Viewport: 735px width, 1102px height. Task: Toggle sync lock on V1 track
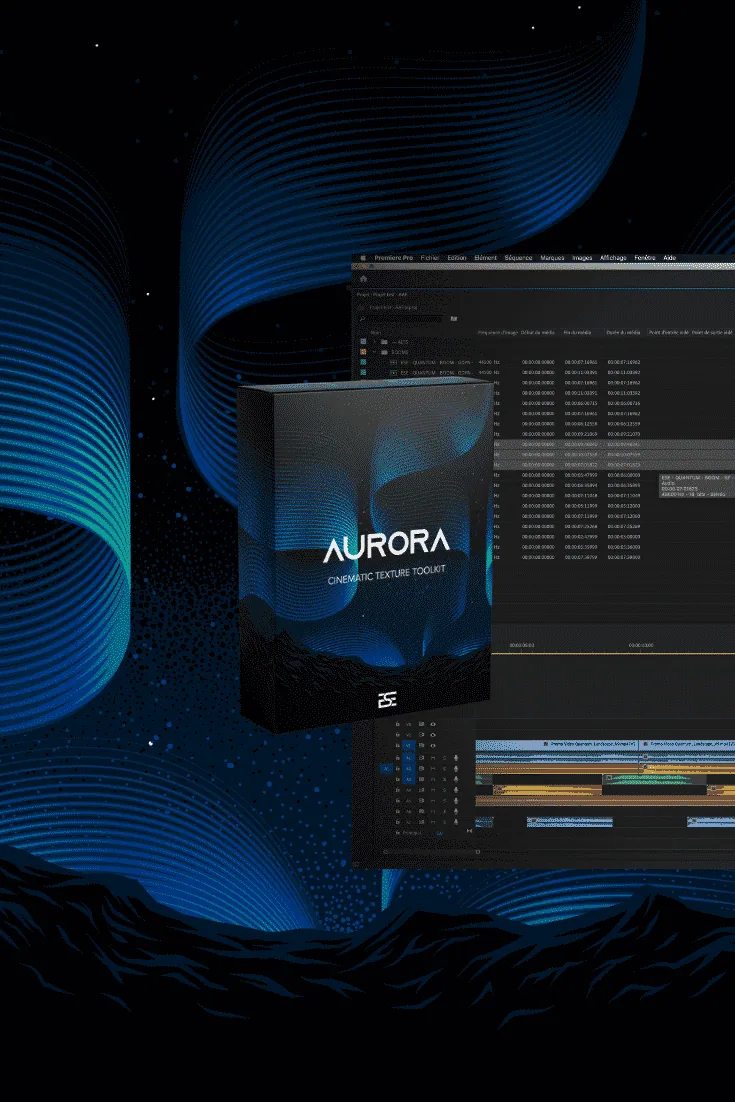[x=422, y=746]
